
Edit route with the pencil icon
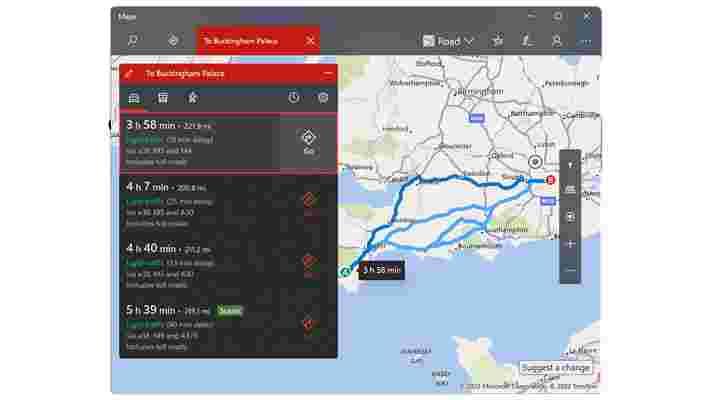pyautogui.click(x=129, y=74)
